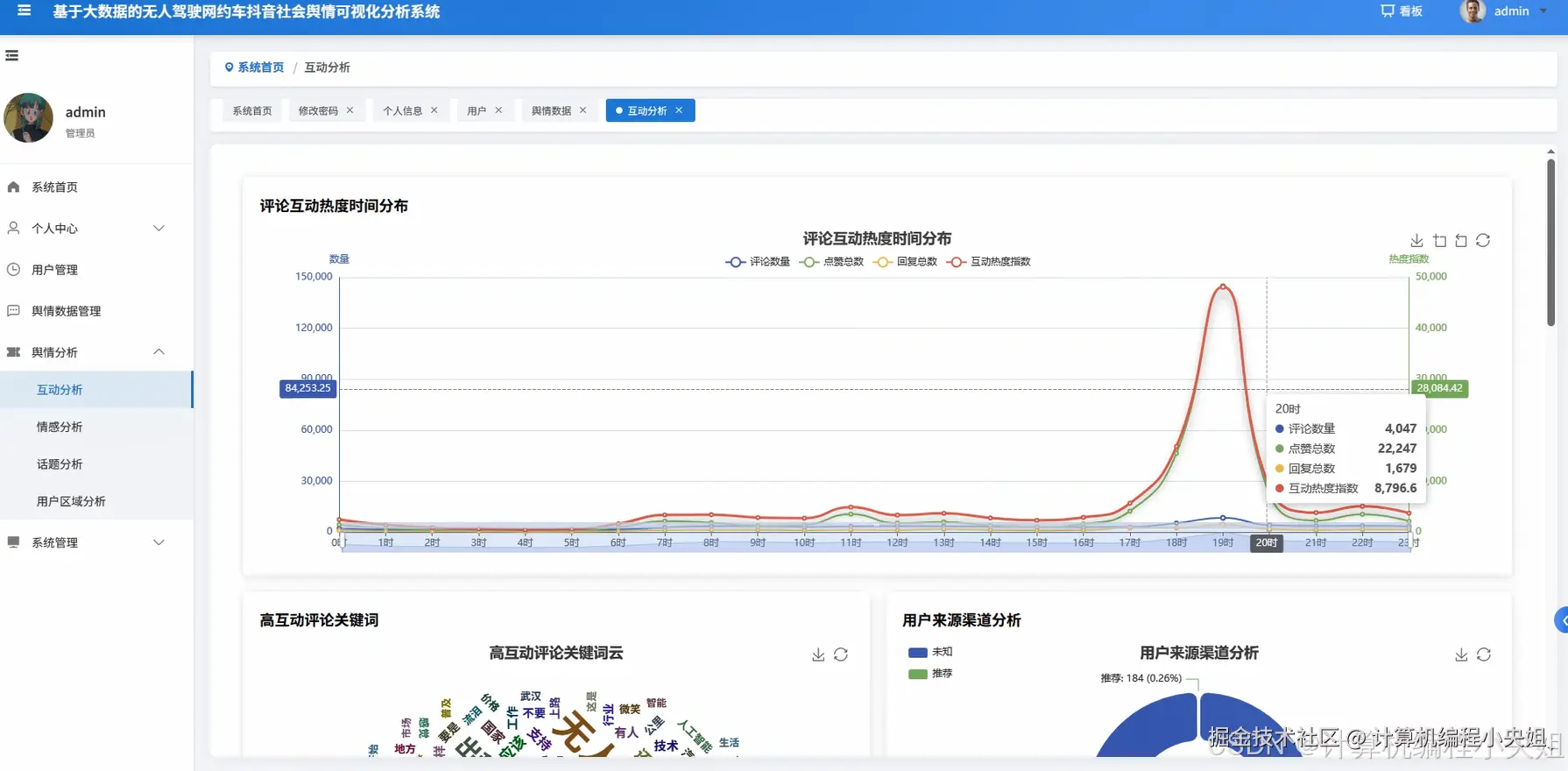Image resolution: width=1568 pixels, height=771 pixels.
Task: Open 系统首页 in the sidebar
Action: tap(96, 187)
